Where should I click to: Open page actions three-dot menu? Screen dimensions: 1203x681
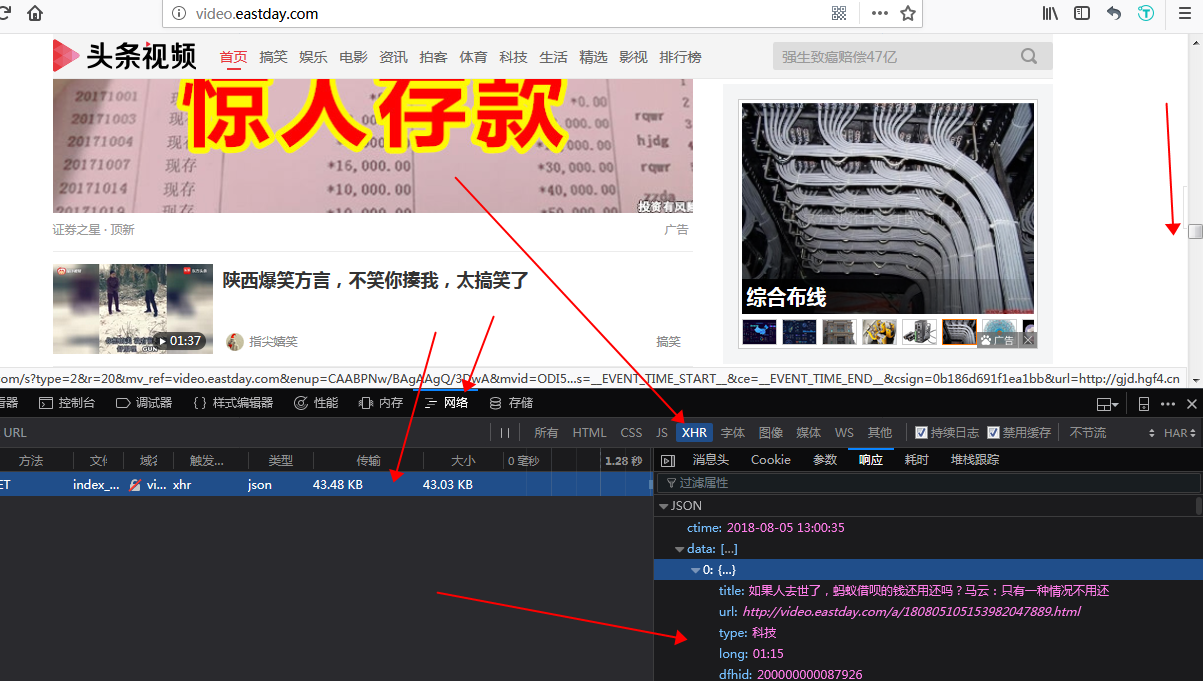(x=879, y=13)
